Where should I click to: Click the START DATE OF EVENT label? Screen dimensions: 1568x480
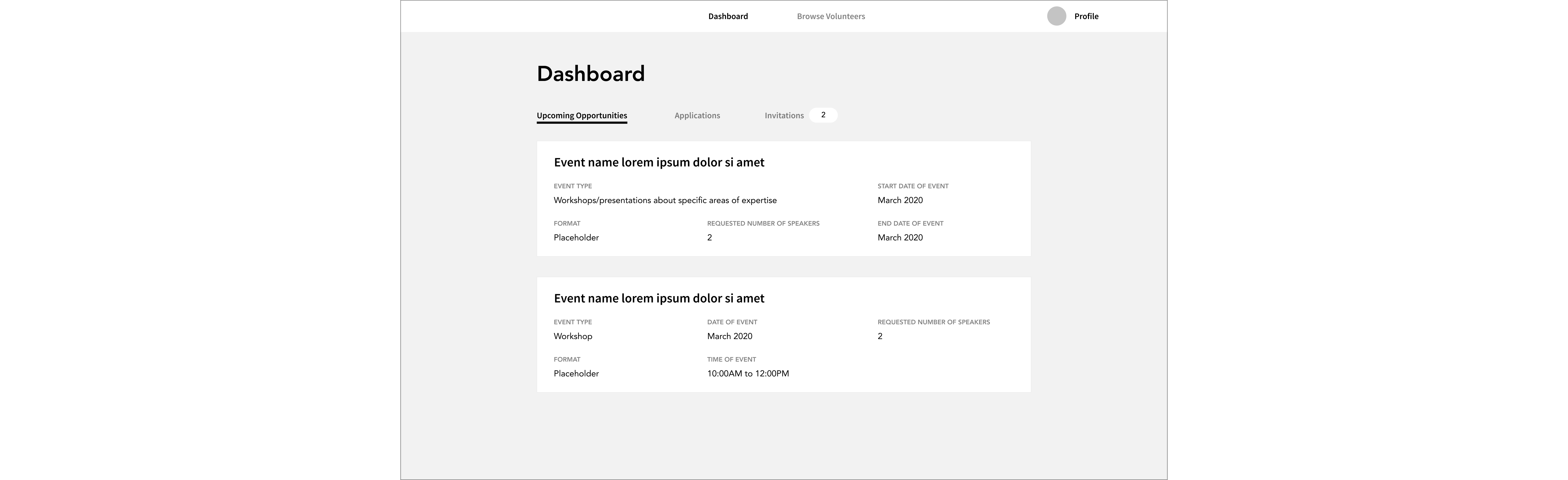912,186
